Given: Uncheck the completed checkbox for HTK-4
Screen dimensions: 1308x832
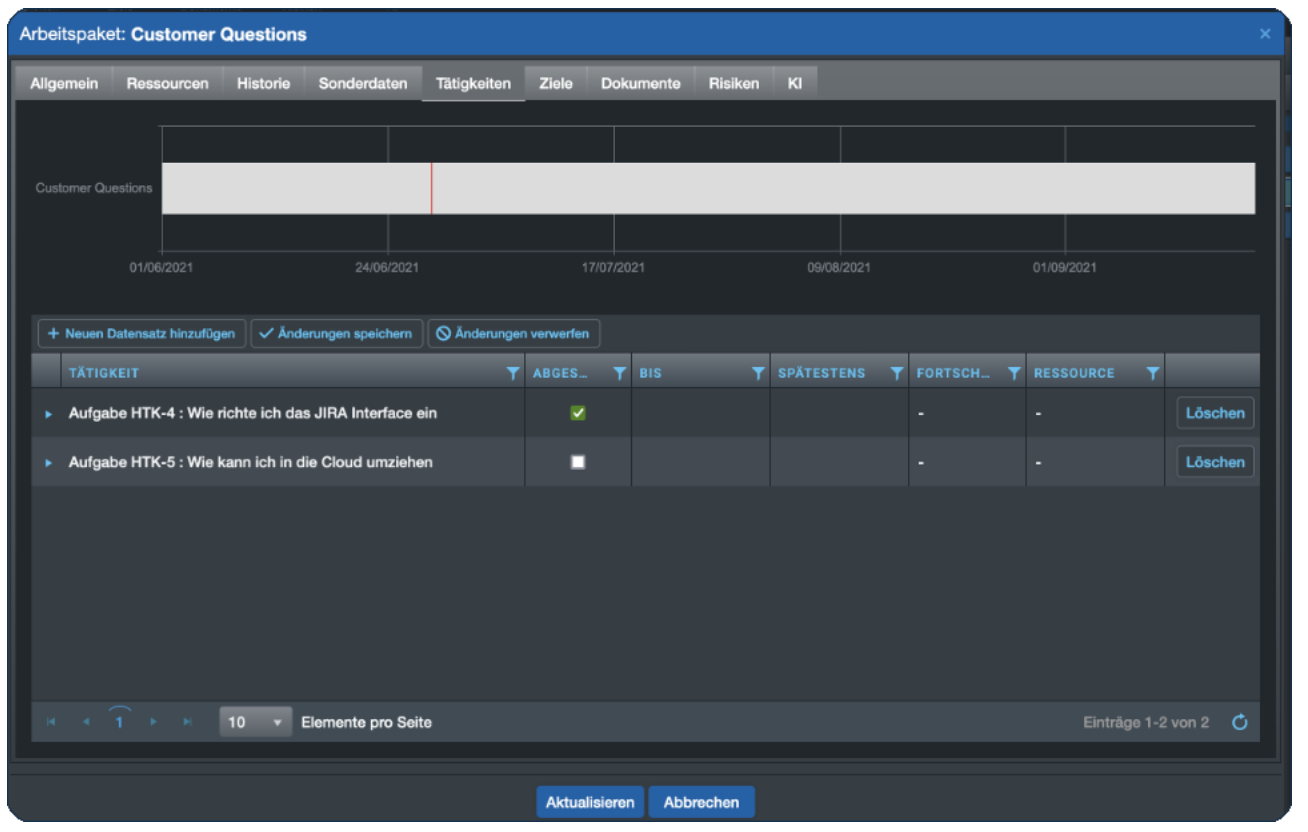Looking at the screenshot, I should (578, 413).
